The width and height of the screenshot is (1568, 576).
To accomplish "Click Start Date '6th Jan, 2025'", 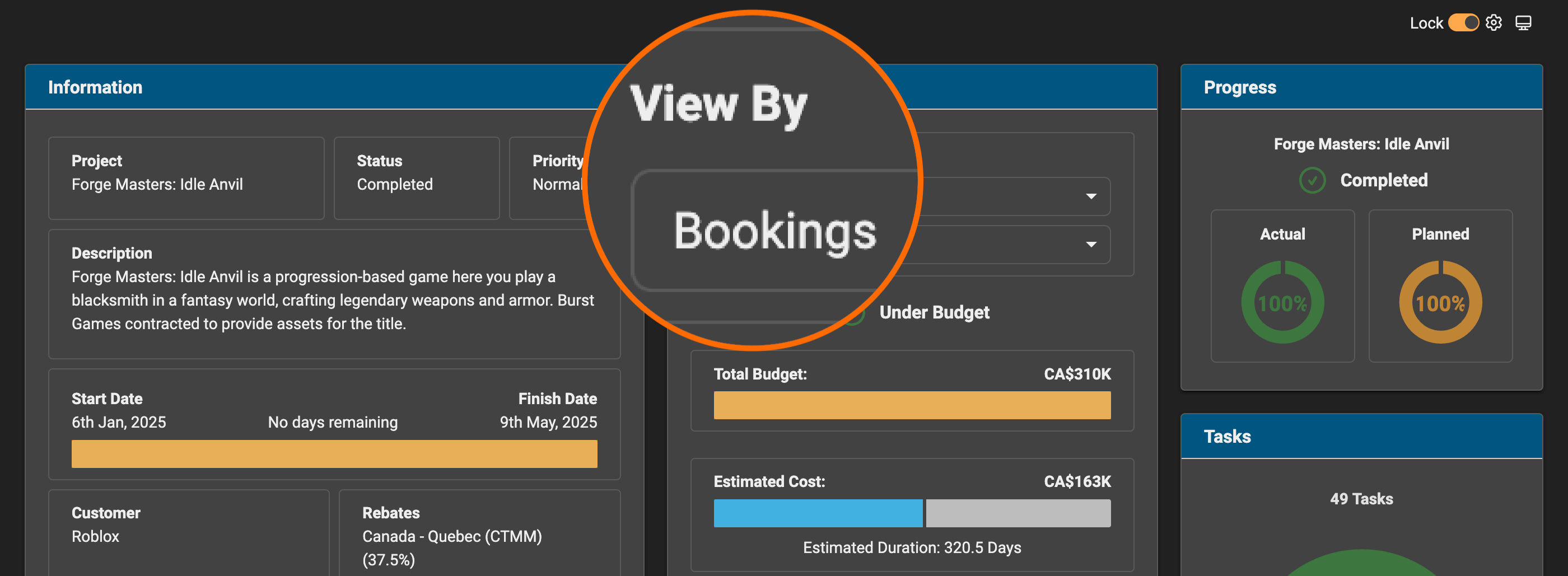I will click(x=119, y=422).
